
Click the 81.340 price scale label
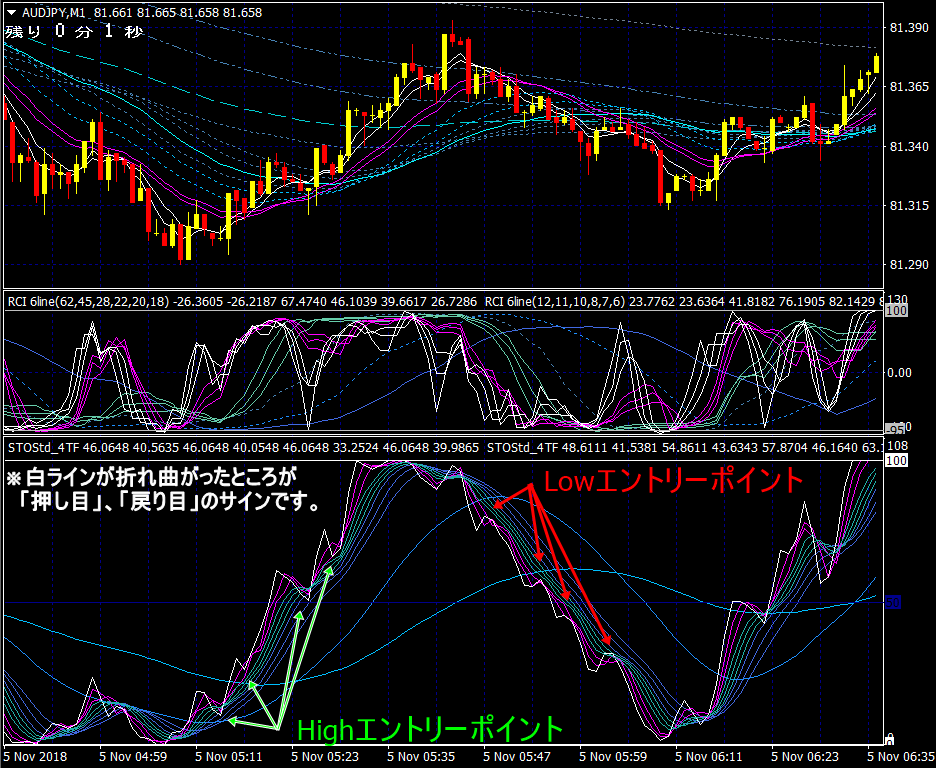point(909,146)
